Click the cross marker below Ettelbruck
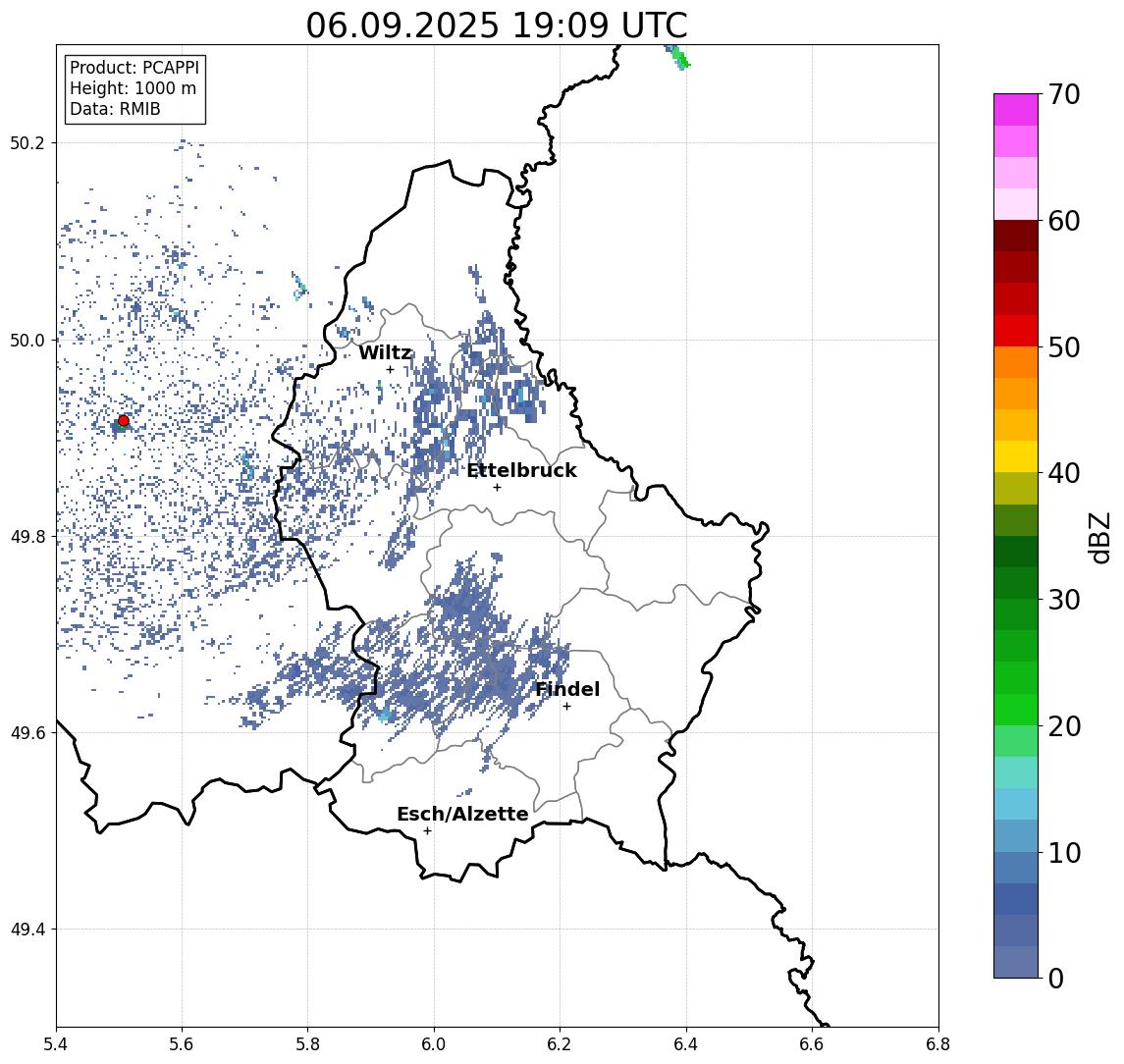Image resolution: width=1124 pixels, height=1064 pixels. (497, 488)
